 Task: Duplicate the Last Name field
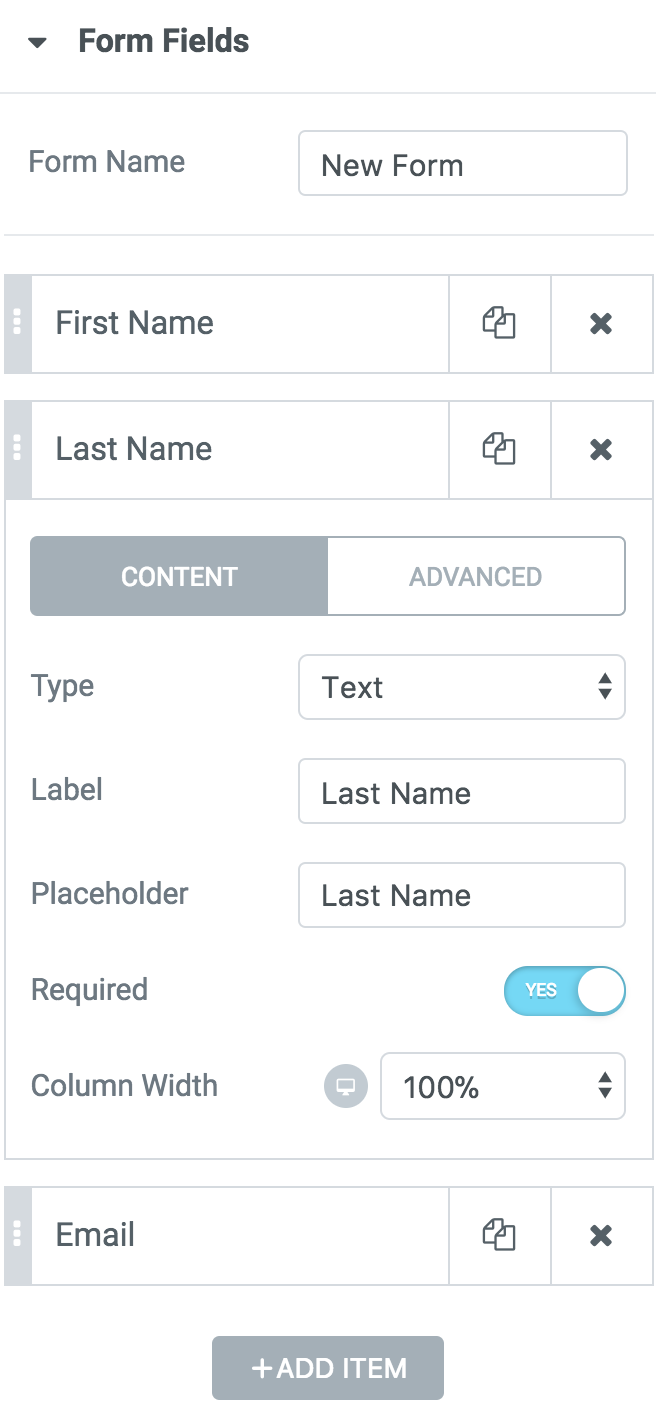499,450
